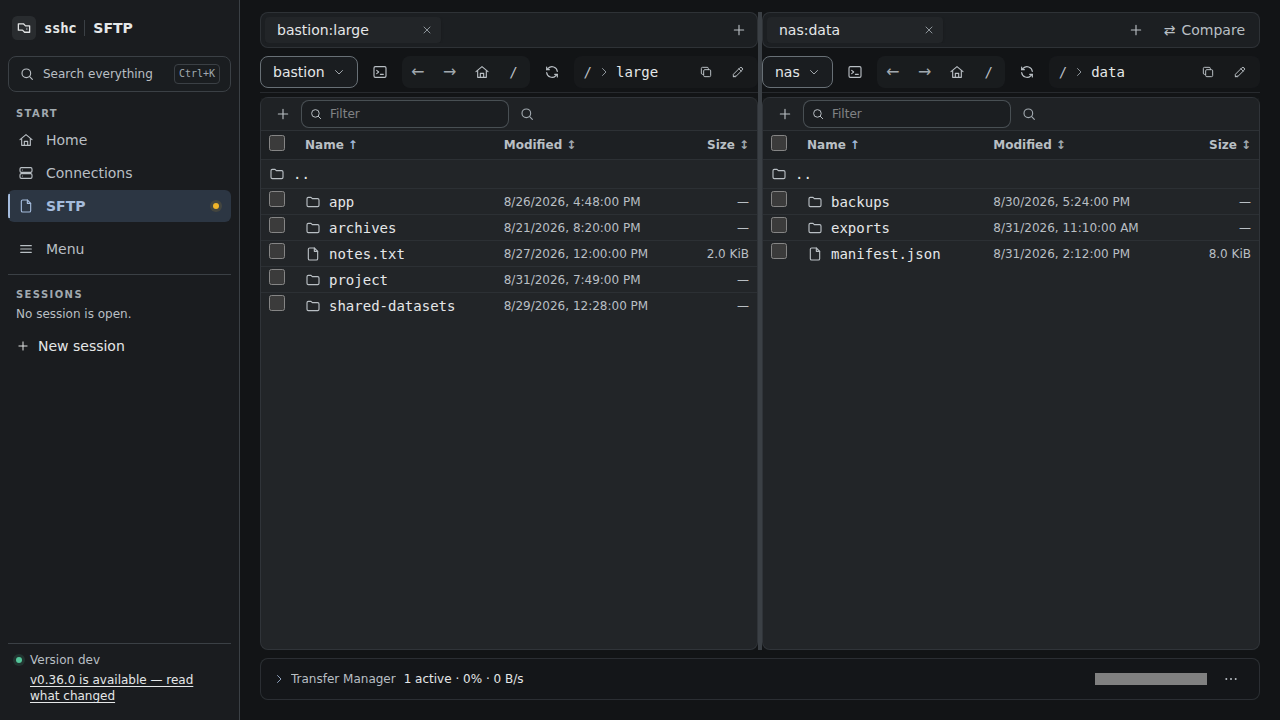The height and width of the screenshot is (720, 1280).
Task: Open parent directory '..' in nas pane
Action: [x=1011, y=174]
